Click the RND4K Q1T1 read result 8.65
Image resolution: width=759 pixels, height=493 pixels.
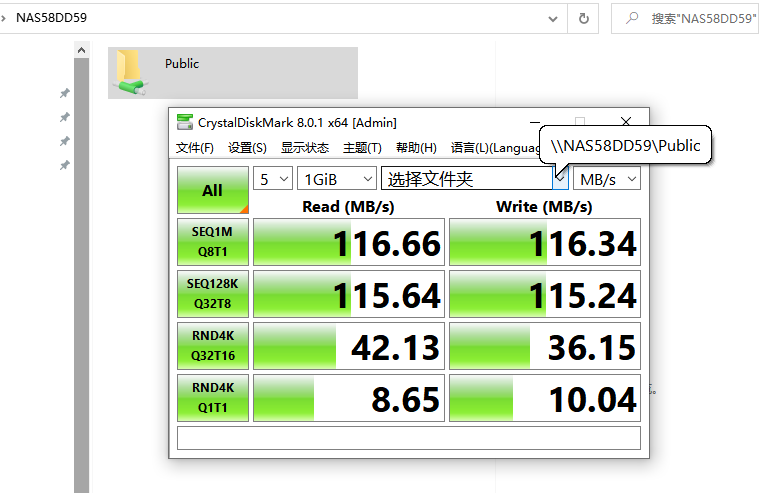tap(349, 398)
